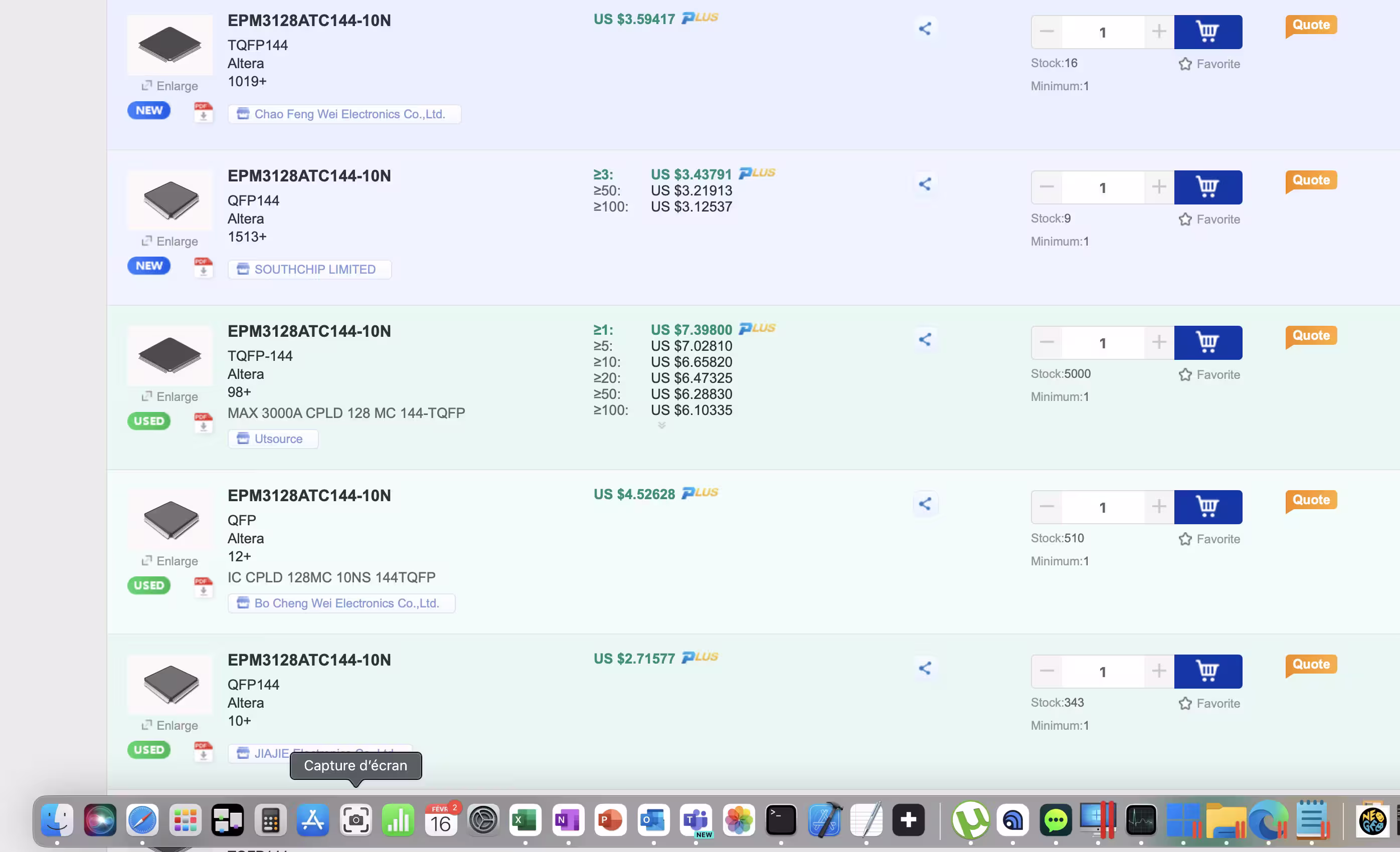Screen dimensions: 1400x852
Task: Expand more price tiers for the Utsource listing
Action: pos(661,425)
